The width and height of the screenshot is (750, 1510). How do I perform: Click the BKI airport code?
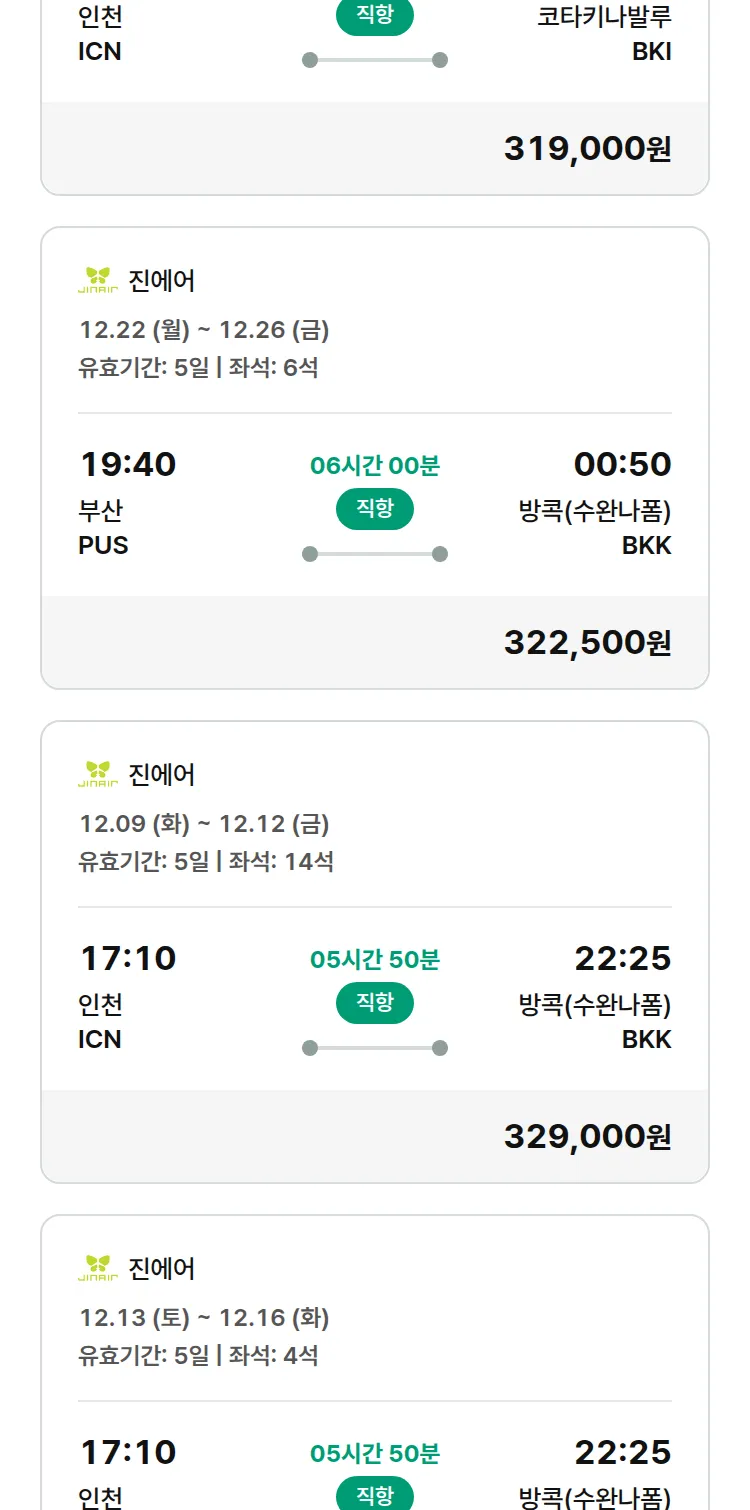pyautogui.click(x=651, y=52)
